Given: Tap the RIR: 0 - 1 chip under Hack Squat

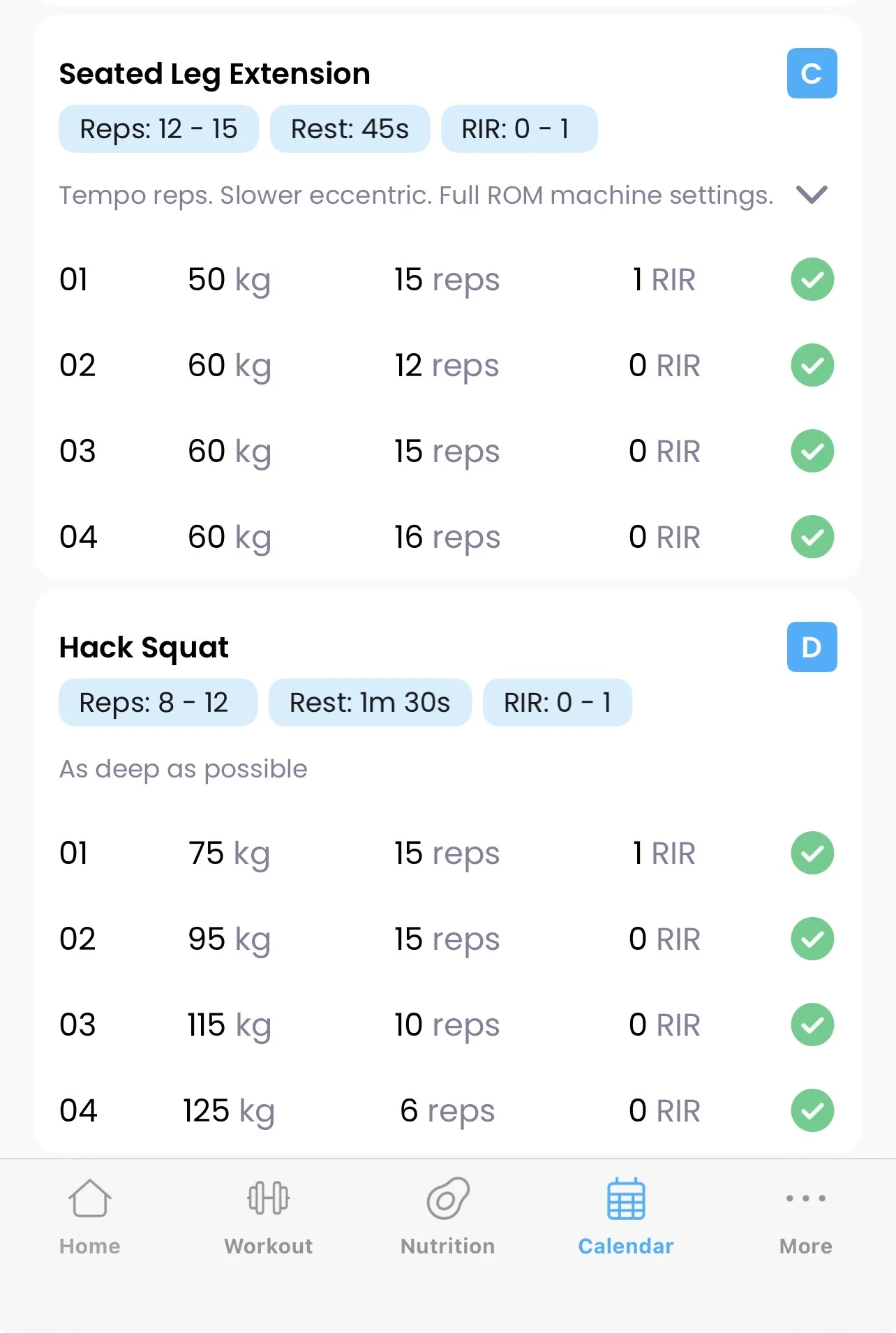Looking at the screenshot, I should 557,703.
